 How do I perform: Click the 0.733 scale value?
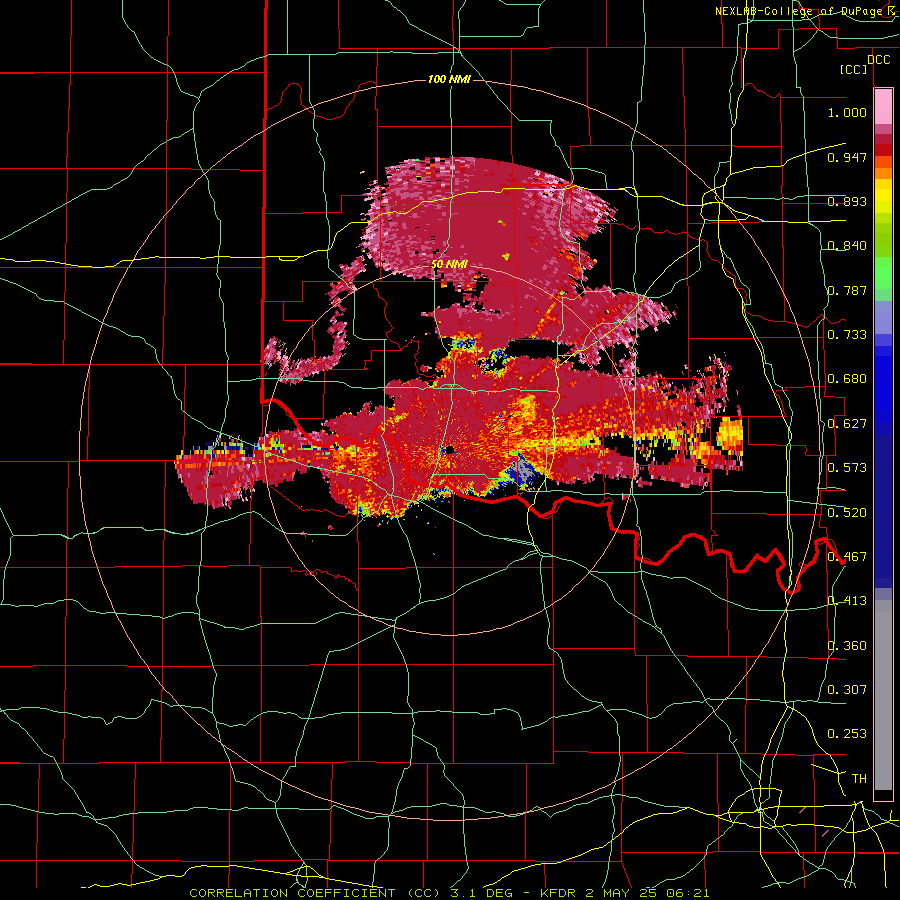[x=847, y=335]
